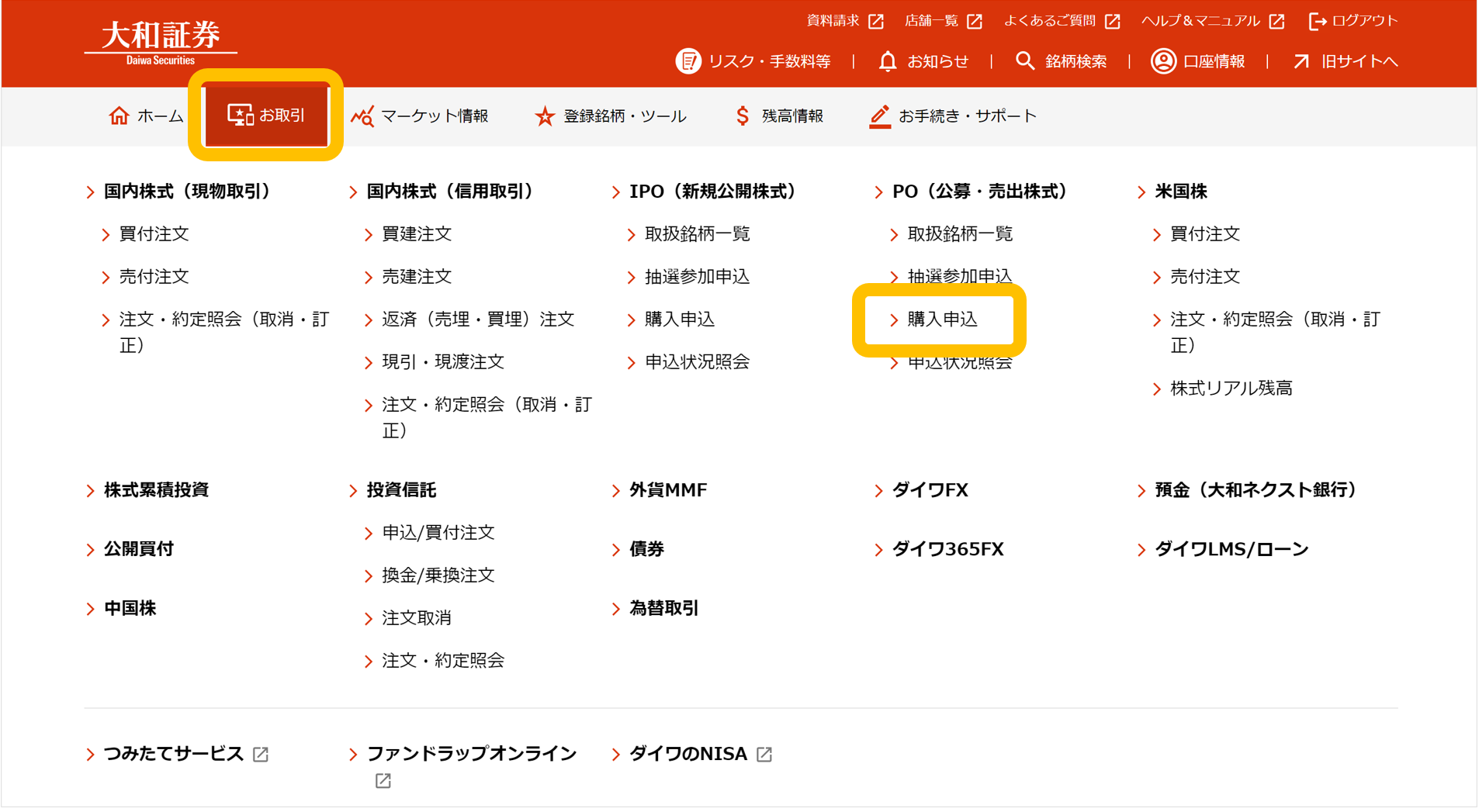The height and width of the screenshot is (812, 1479).
Task: Click external-link icon beside 資料請求
Action: tap(876, 21)
